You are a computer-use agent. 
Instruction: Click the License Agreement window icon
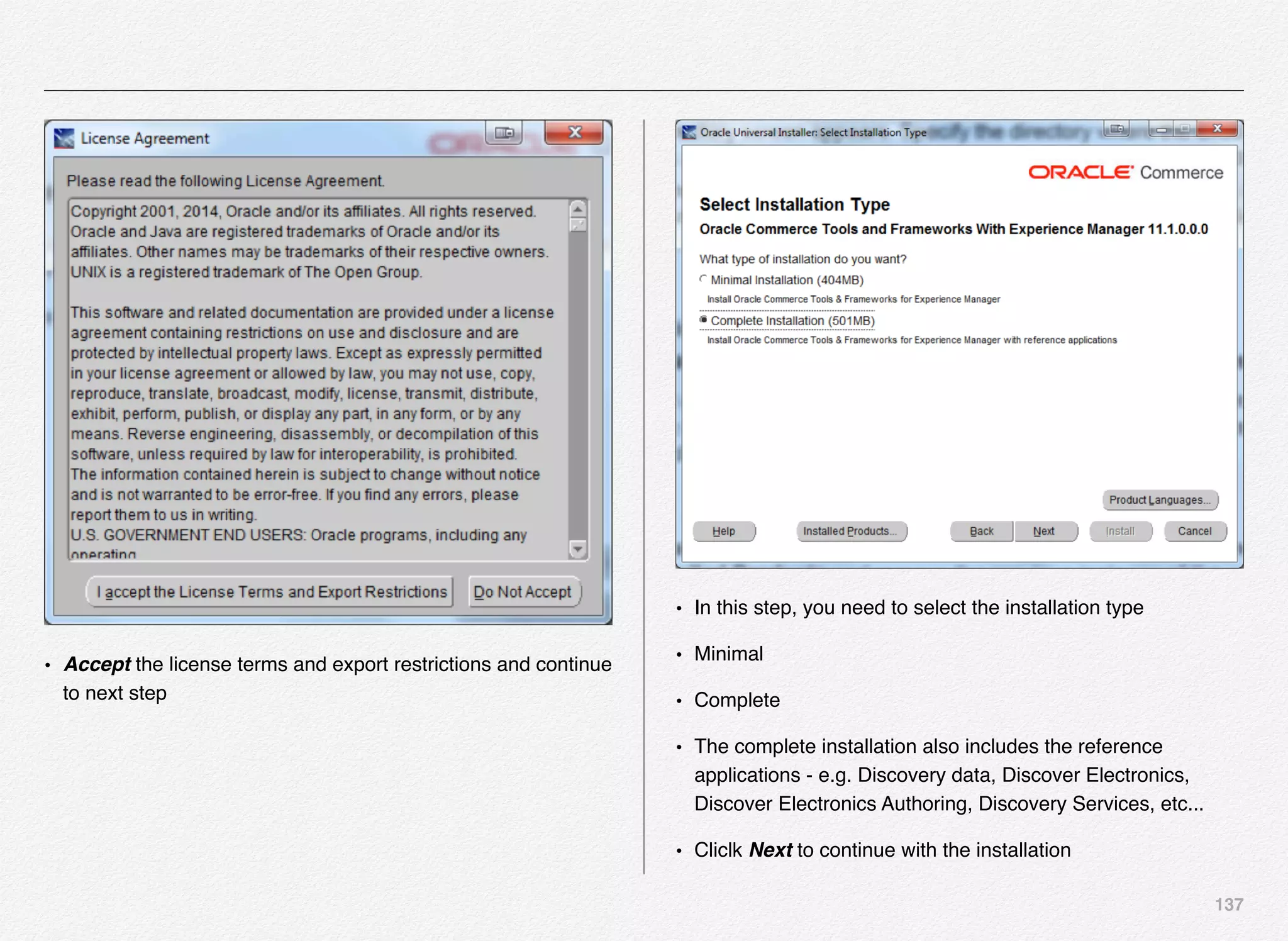64,138
